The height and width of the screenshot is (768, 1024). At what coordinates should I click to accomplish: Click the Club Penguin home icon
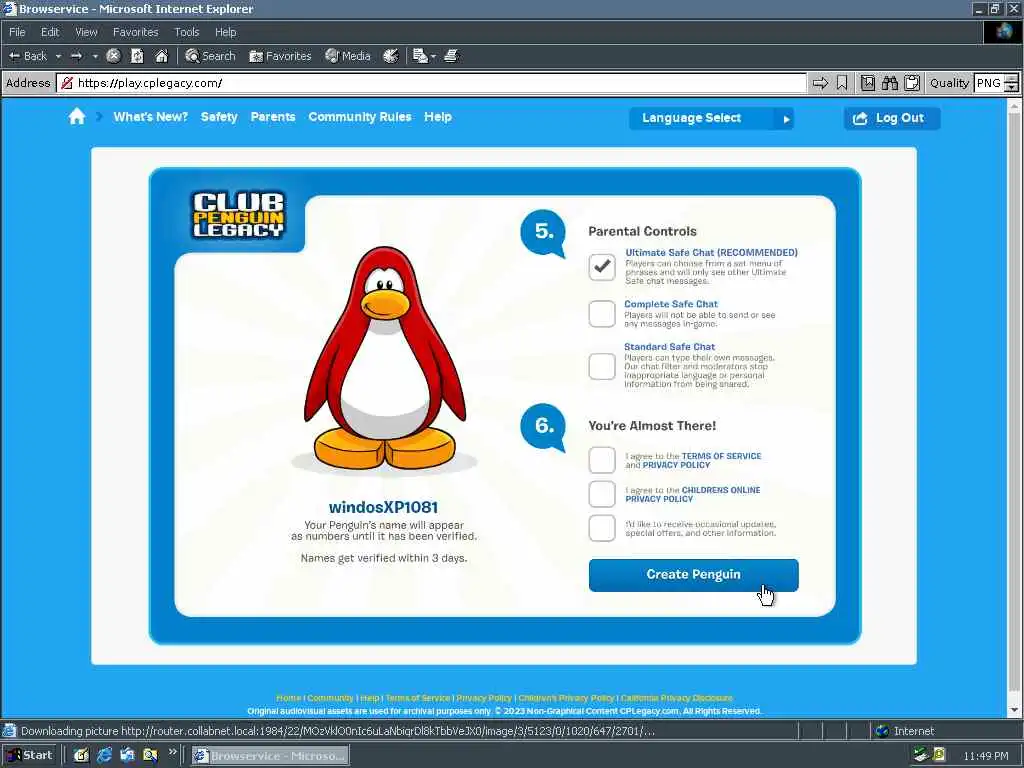(x=77, y=117)
